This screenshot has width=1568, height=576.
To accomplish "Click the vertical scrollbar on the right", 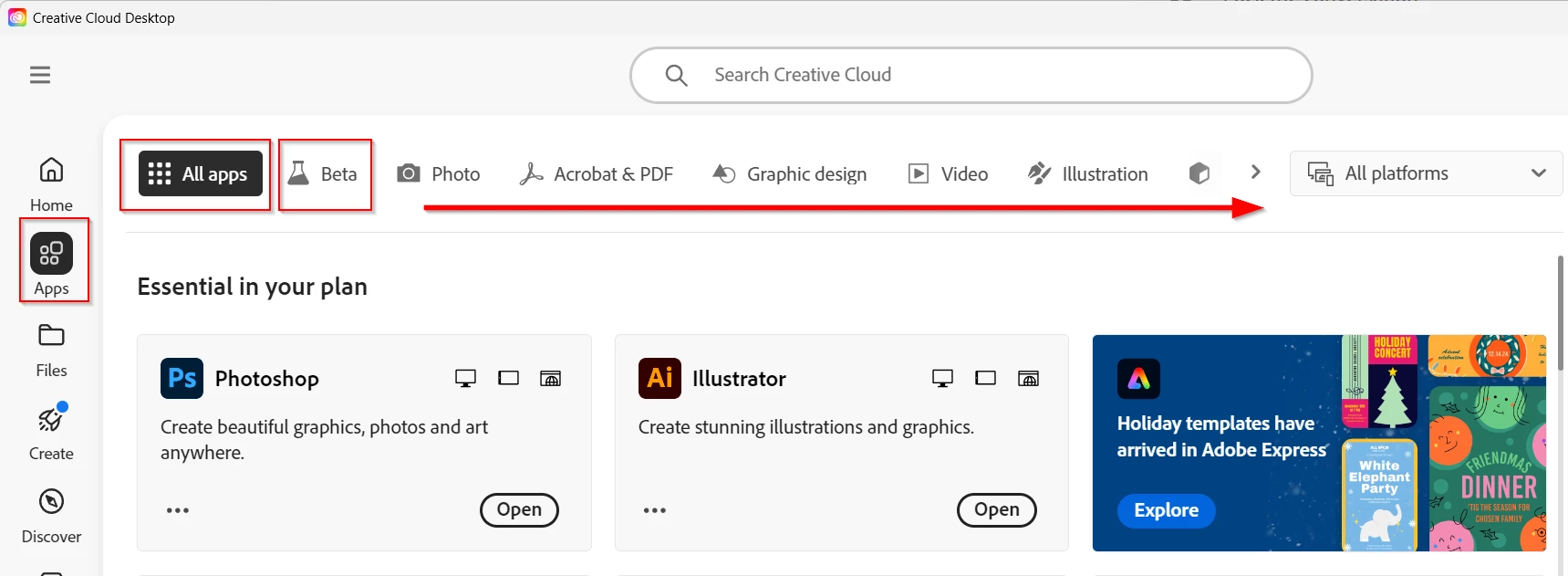I will click(1561, 312).
